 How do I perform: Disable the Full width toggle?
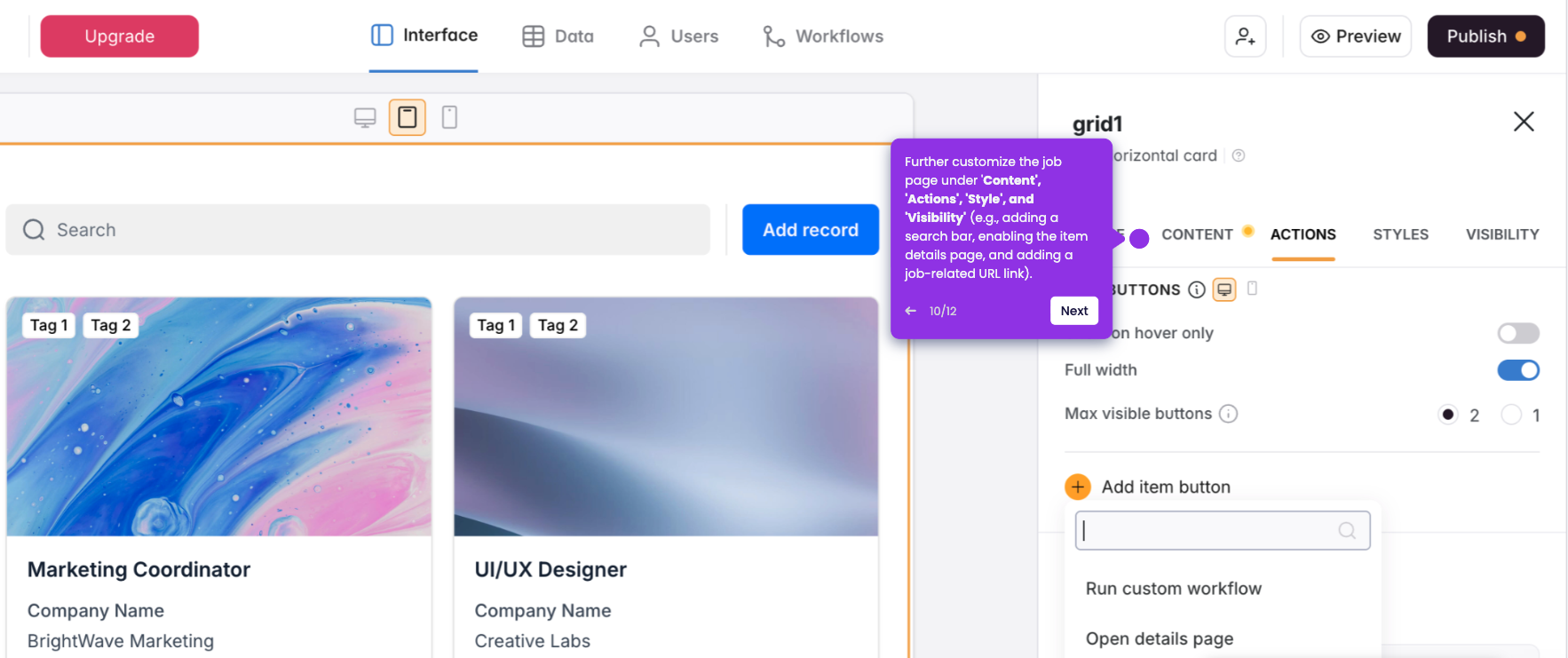pos(1518,370)
